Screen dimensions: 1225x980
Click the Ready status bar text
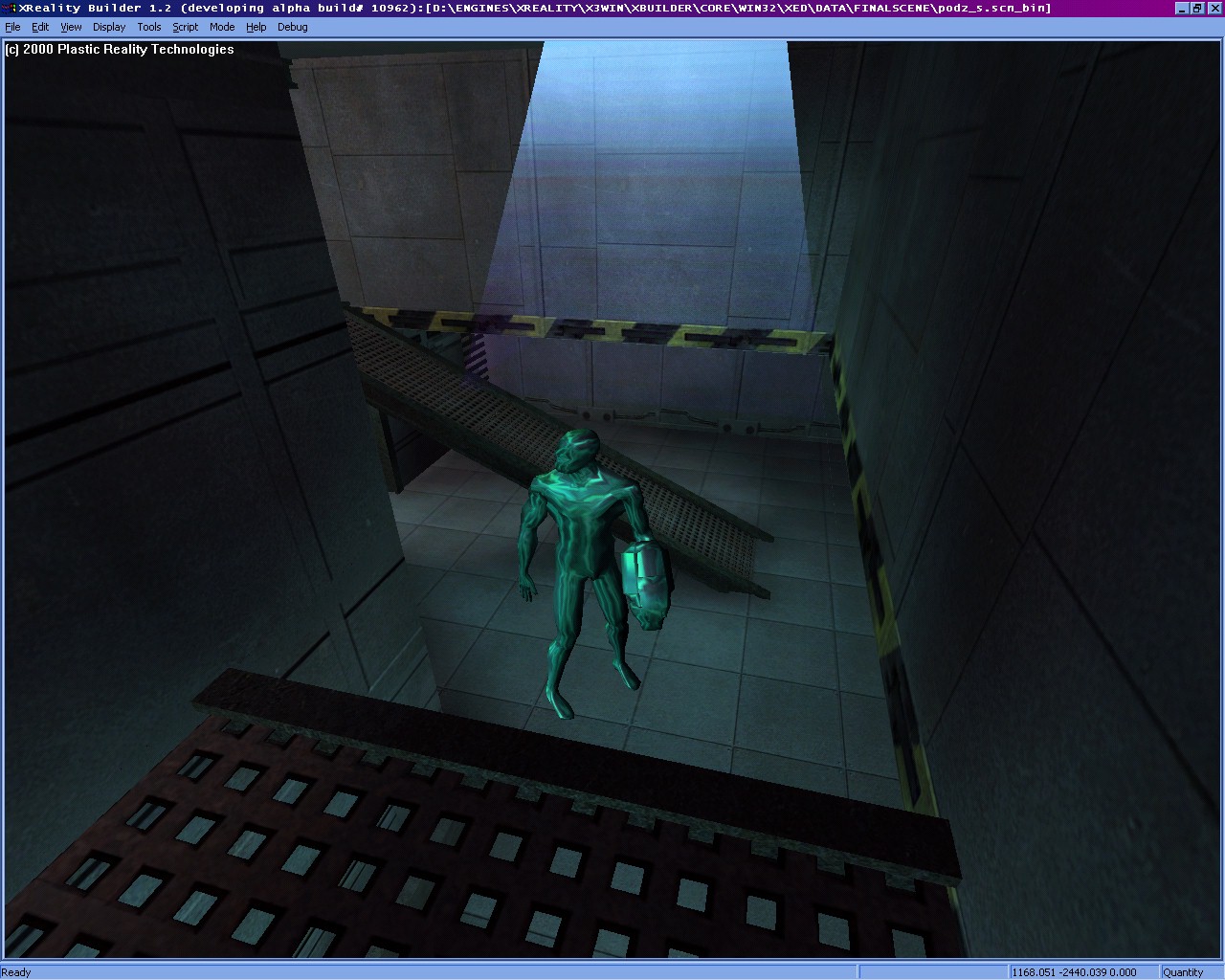tap(16, 972)
